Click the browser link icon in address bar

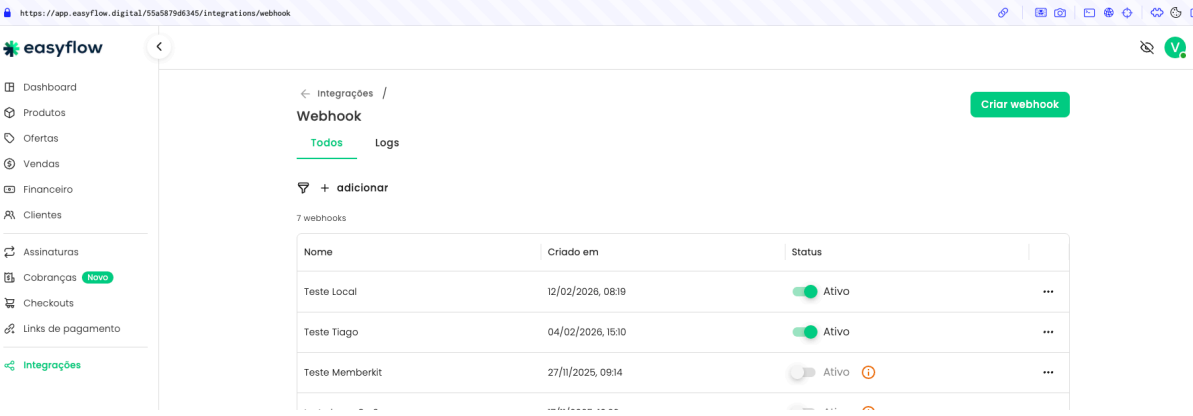point(1003,13)
